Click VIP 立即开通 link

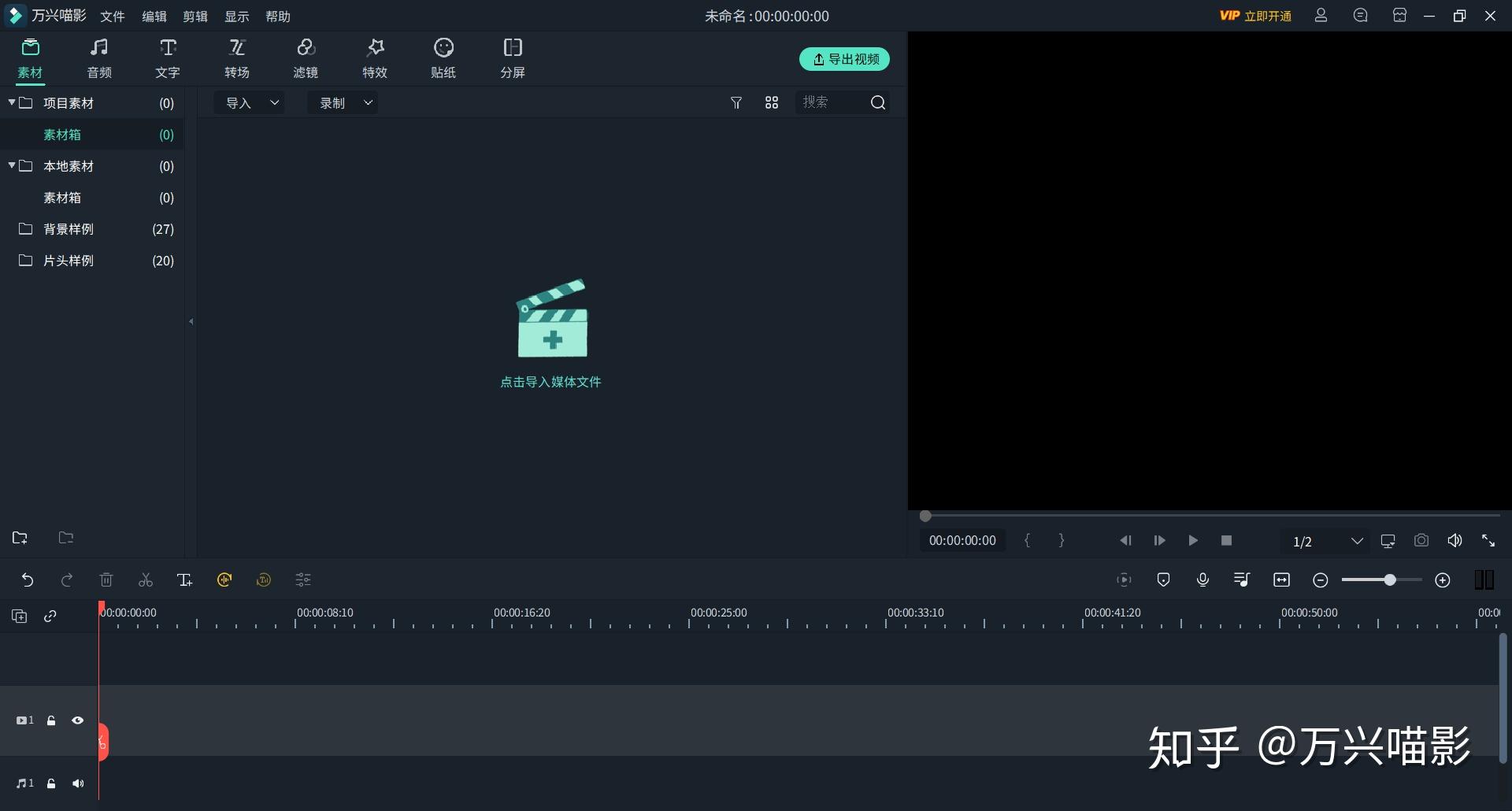coord(1255,16)
